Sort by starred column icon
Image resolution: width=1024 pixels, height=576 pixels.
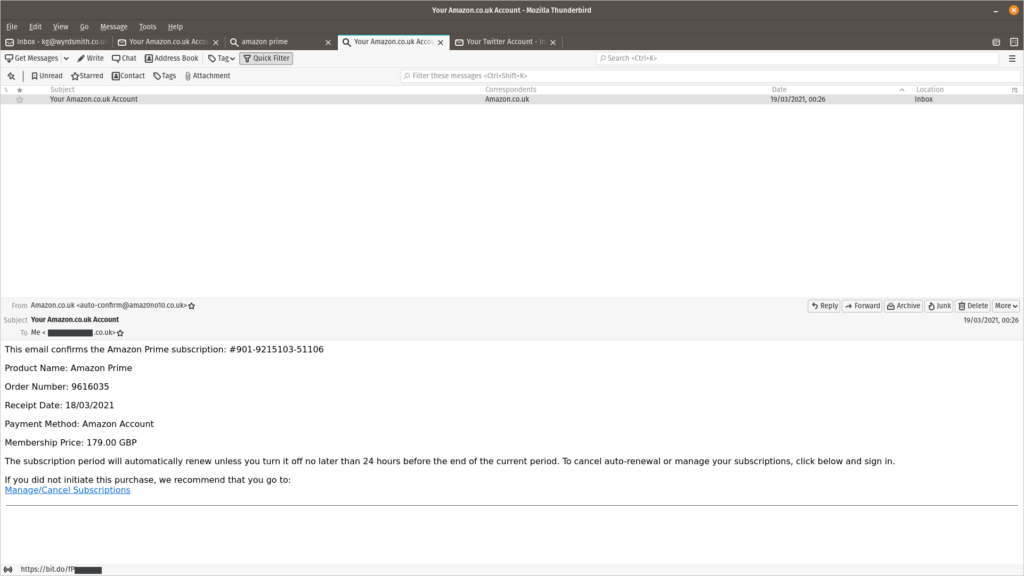[20, 89]
